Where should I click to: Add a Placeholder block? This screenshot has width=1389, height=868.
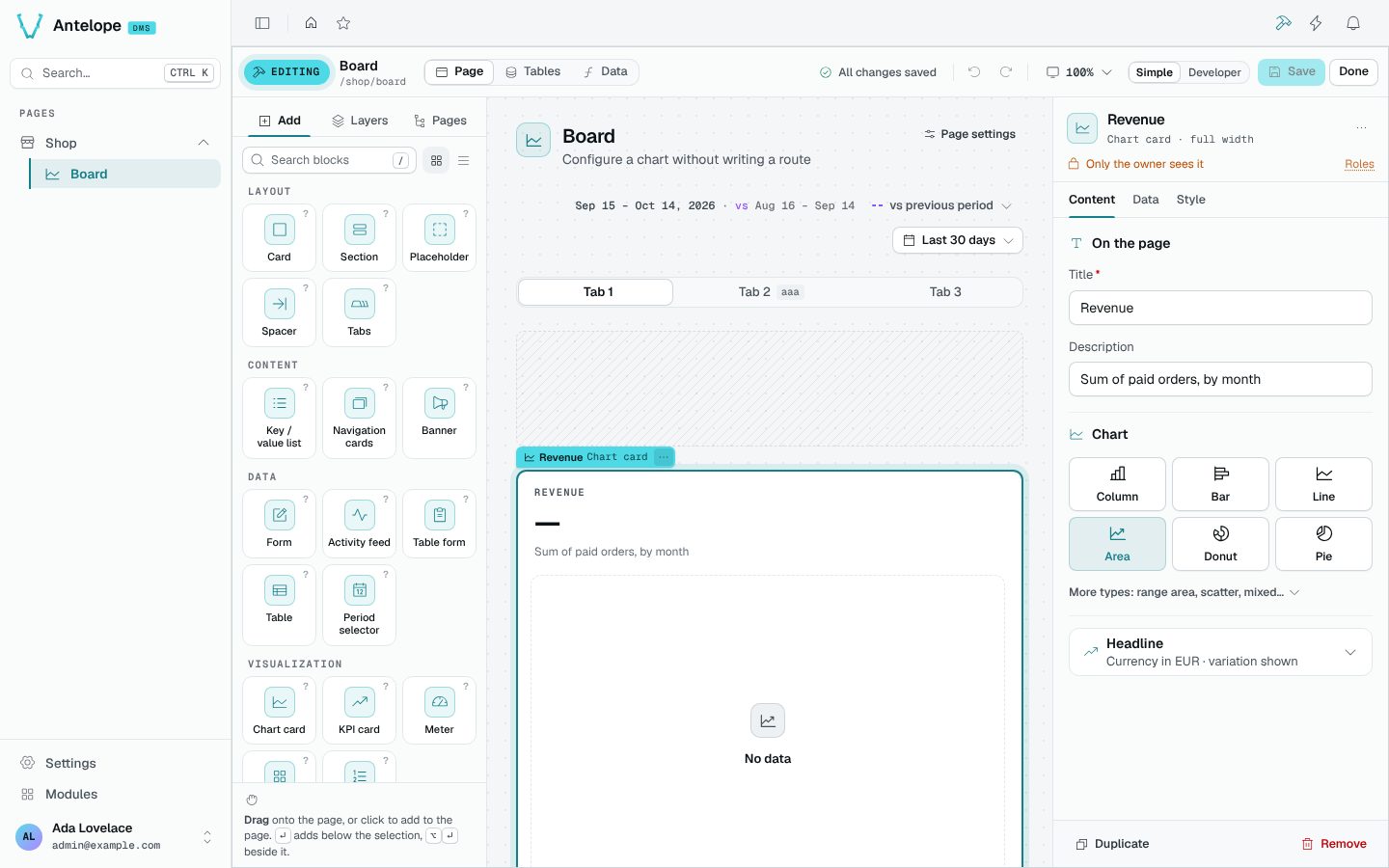click(x=439, y=237)
